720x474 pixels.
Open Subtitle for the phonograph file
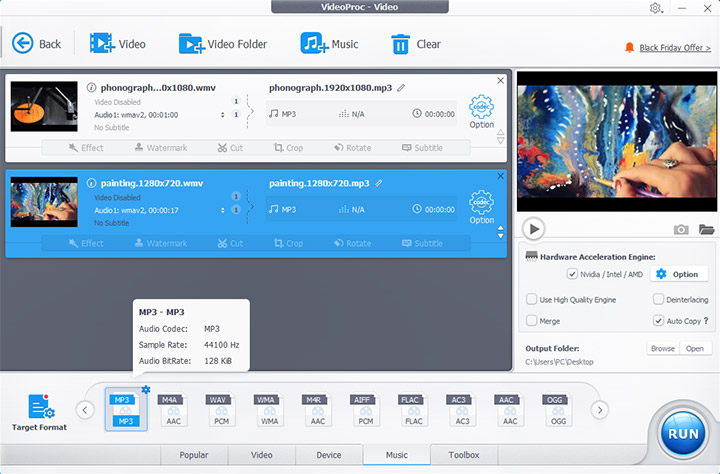tap(422, 147)
